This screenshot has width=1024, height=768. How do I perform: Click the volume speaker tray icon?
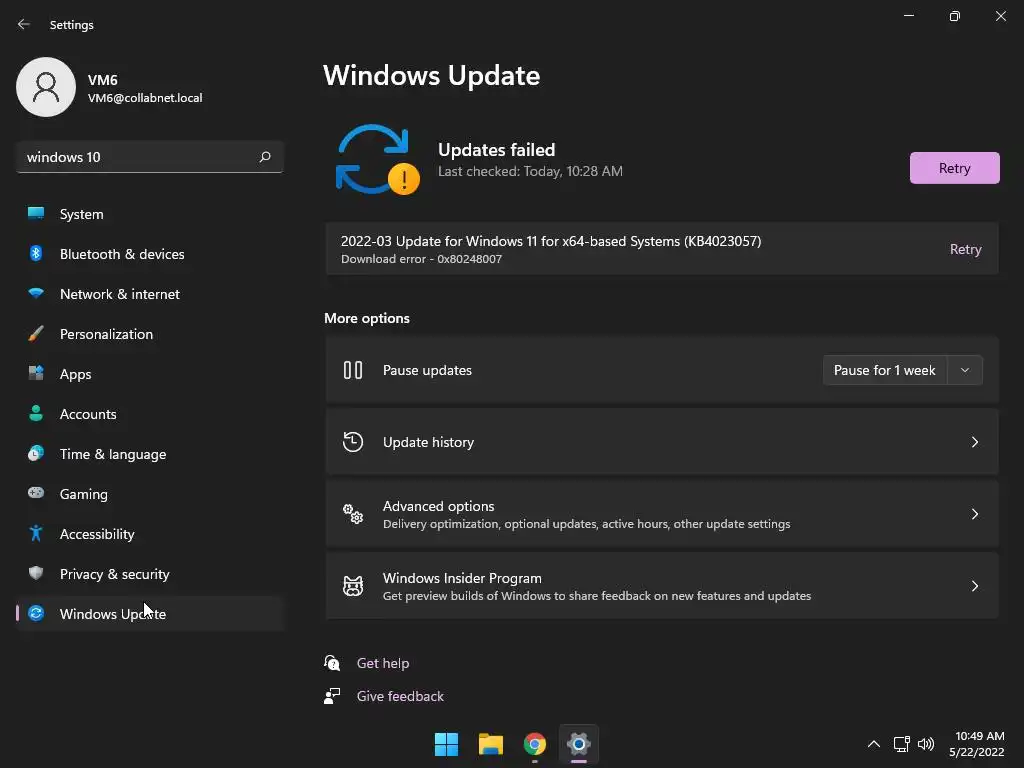(x=926, y=744)
